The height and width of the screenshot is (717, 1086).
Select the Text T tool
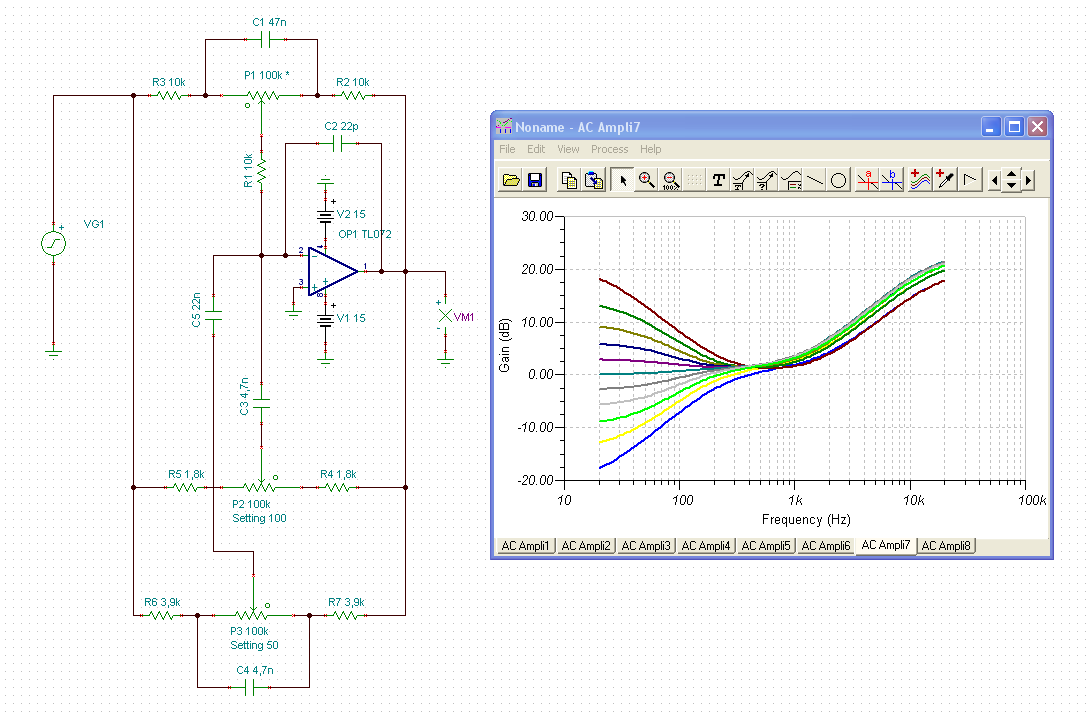click(x=718, y=180)
